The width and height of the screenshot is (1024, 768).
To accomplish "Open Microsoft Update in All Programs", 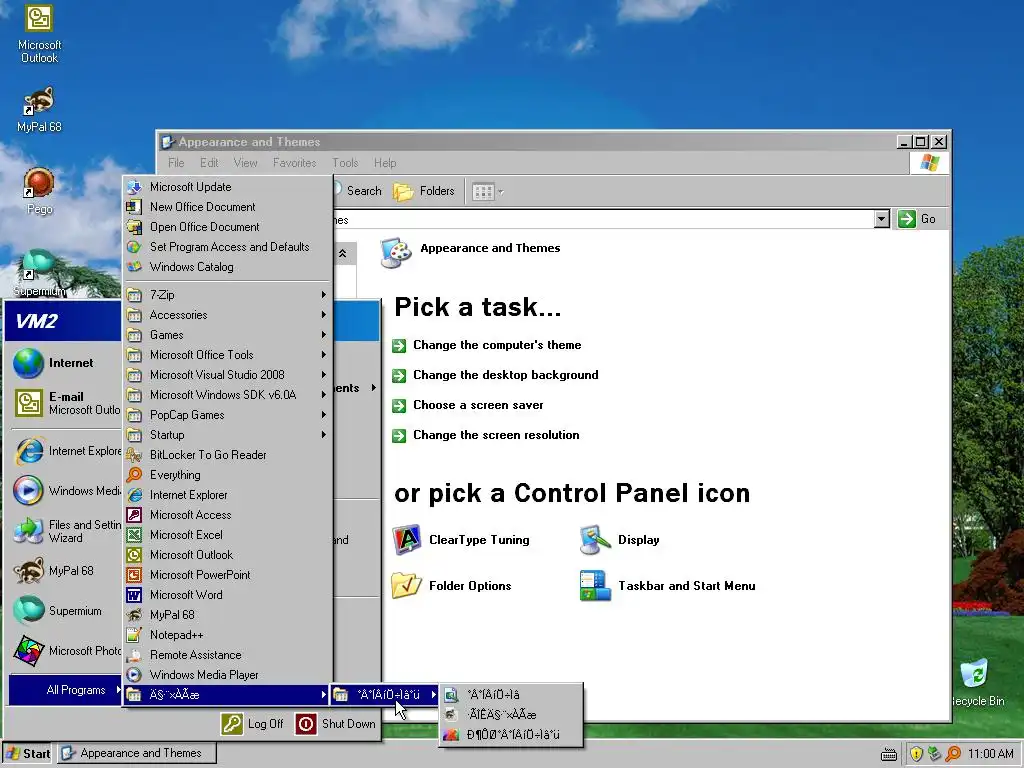I will point(228,187).
